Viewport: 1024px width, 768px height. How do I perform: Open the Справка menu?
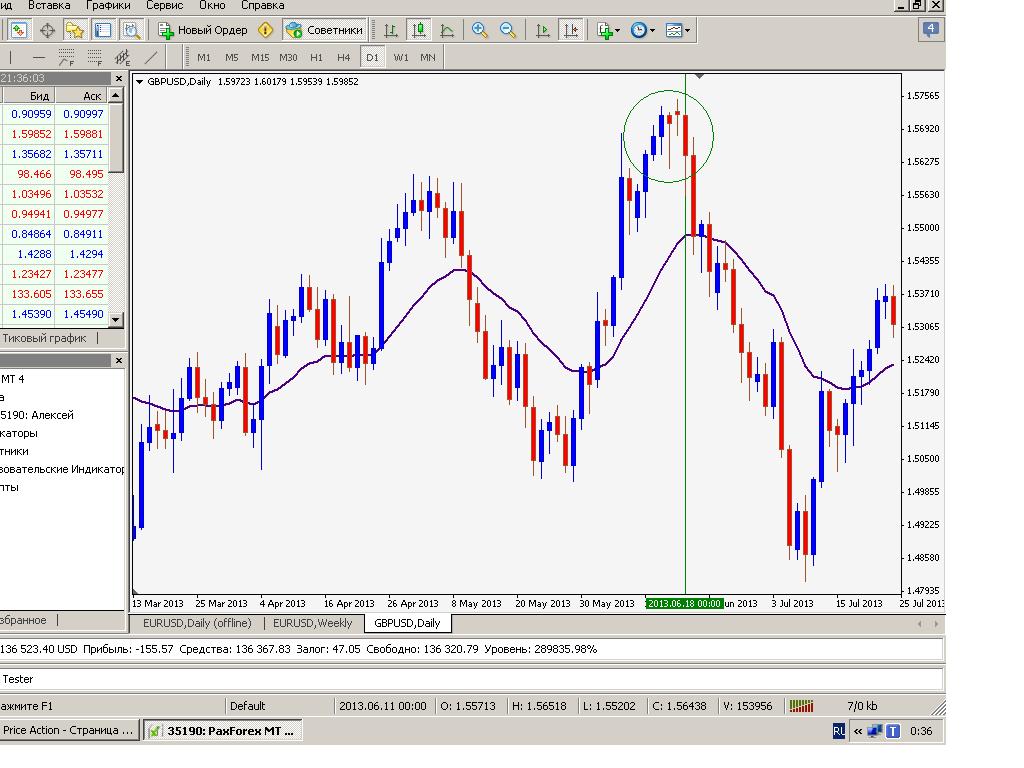coord(263,5)
